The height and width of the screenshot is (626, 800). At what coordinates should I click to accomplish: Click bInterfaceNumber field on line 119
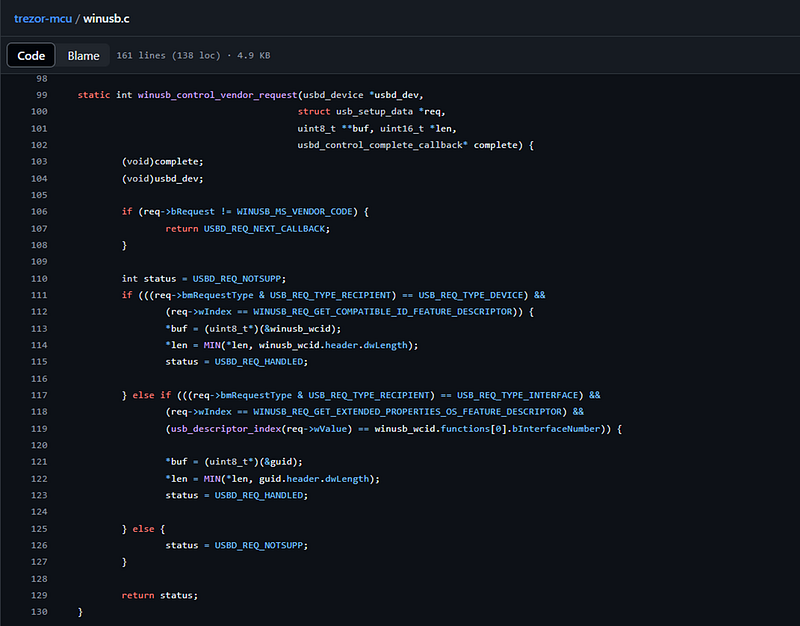556,429
